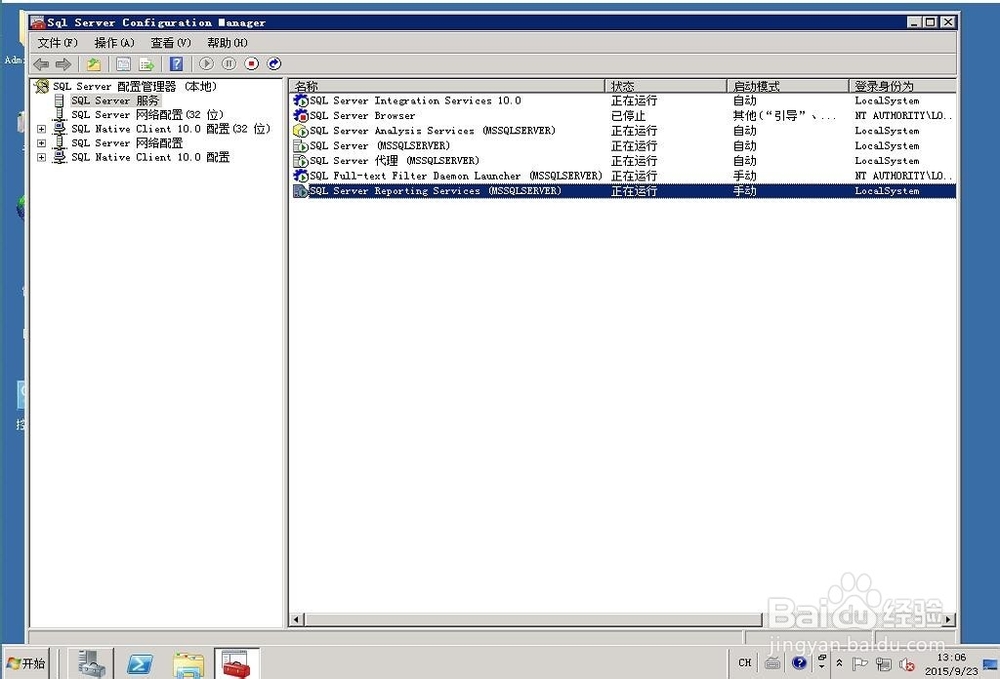Open the 开始 Start menu button
Screen dimensions: 1000x679
click(27, 664)
